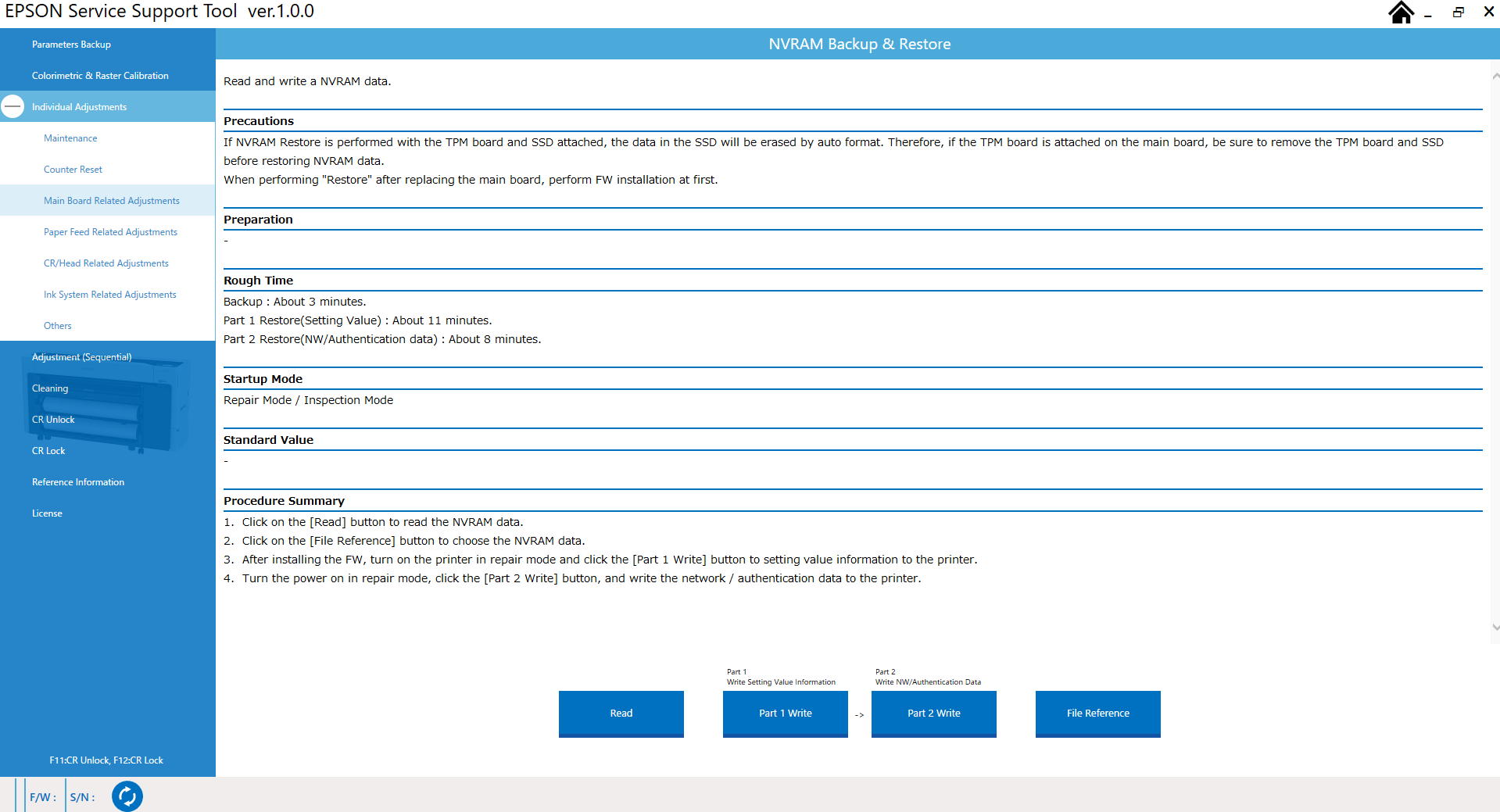Click scrollbar down arrow in content pane
Viewport: 1500px width, 812px height.
(1495, 627)
